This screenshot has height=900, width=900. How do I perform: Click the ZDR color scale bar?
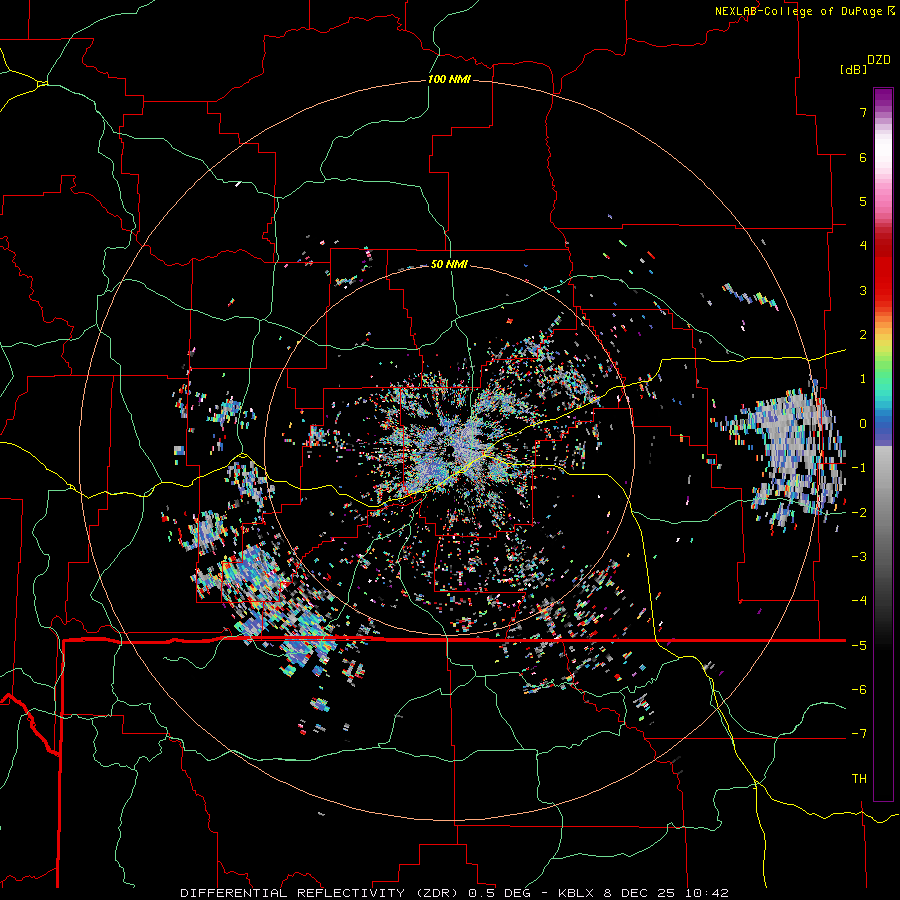pyautogui.click(x=883, y=444)
